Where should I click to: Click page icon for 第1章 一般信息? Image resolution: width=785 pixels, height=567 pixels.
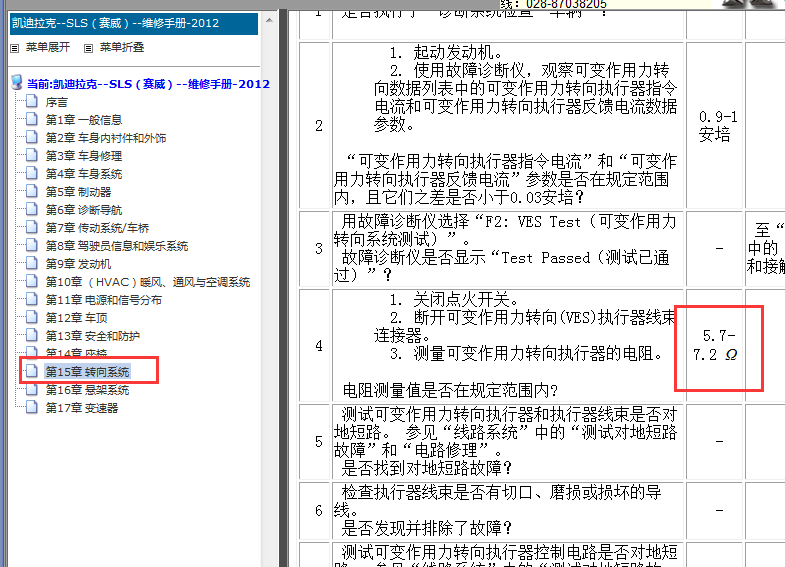32,120
